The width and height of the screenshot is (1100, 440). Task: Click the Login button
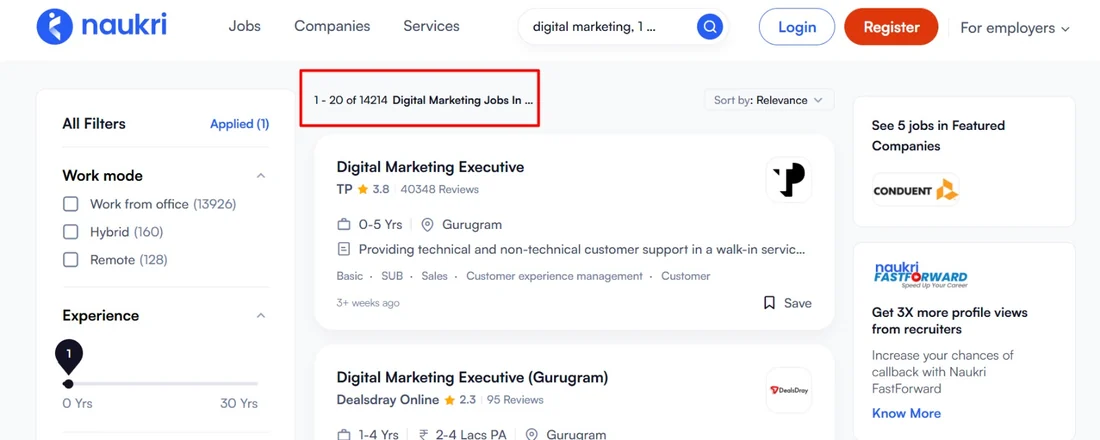[x=797, y=27]
